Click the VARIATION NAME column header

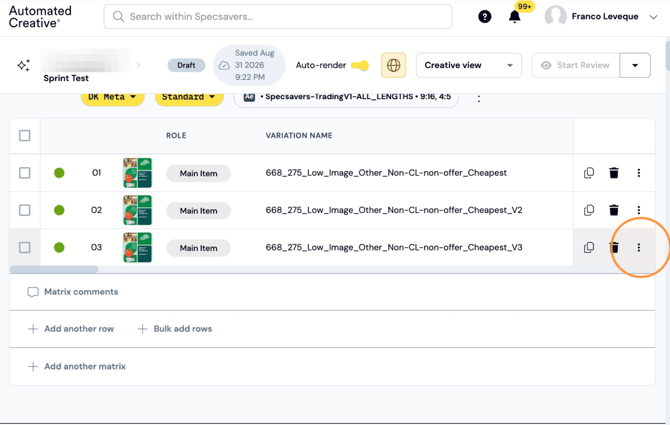coord(299,136)
